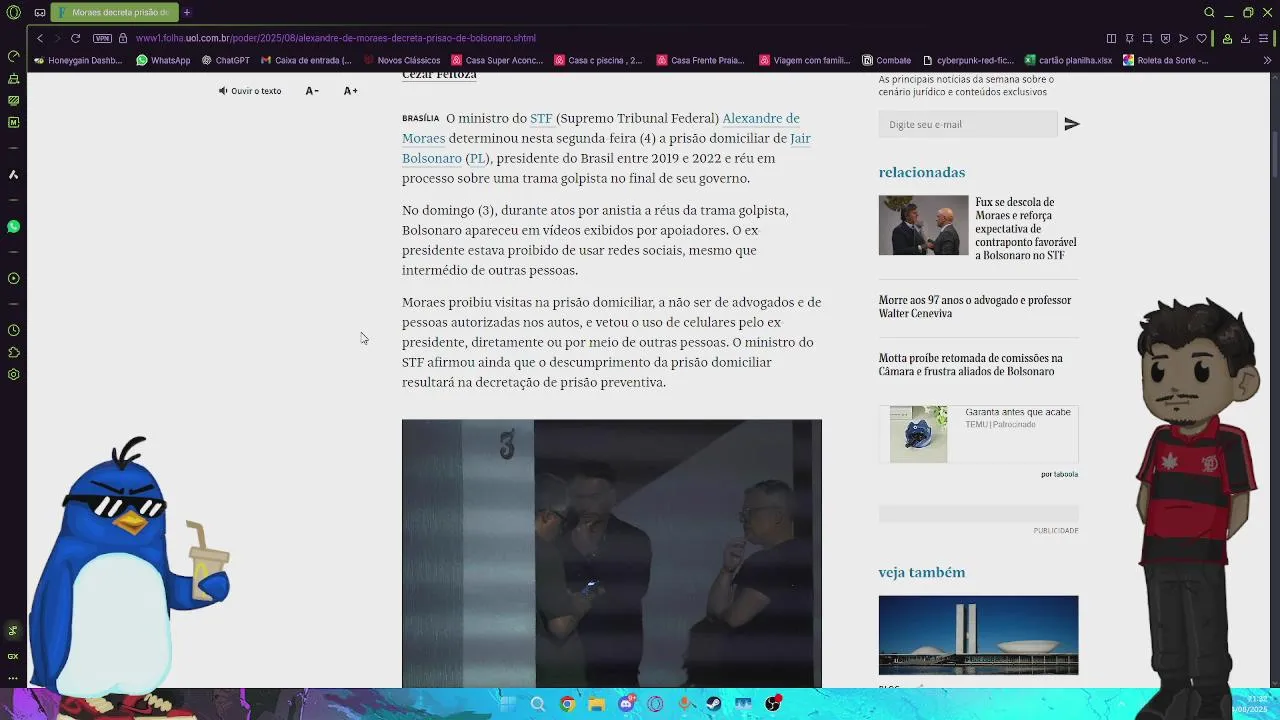Click the Digite seu e-mail field
Viewport: 1280px width, 720px height.
point(967,124)
